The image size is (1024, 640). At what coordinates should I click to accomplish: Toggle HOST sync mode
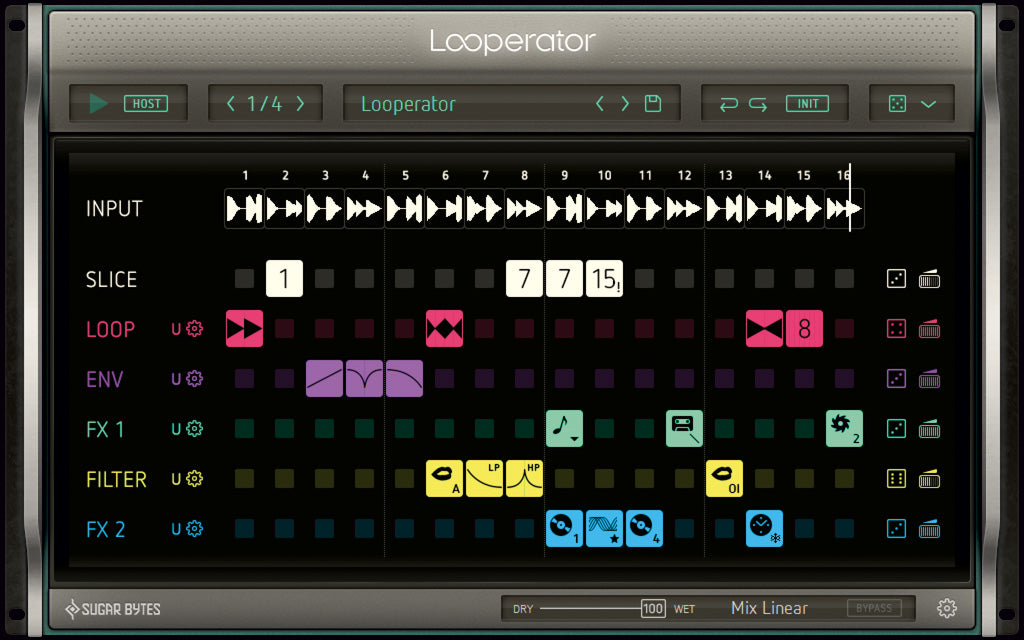coord(146,103)
